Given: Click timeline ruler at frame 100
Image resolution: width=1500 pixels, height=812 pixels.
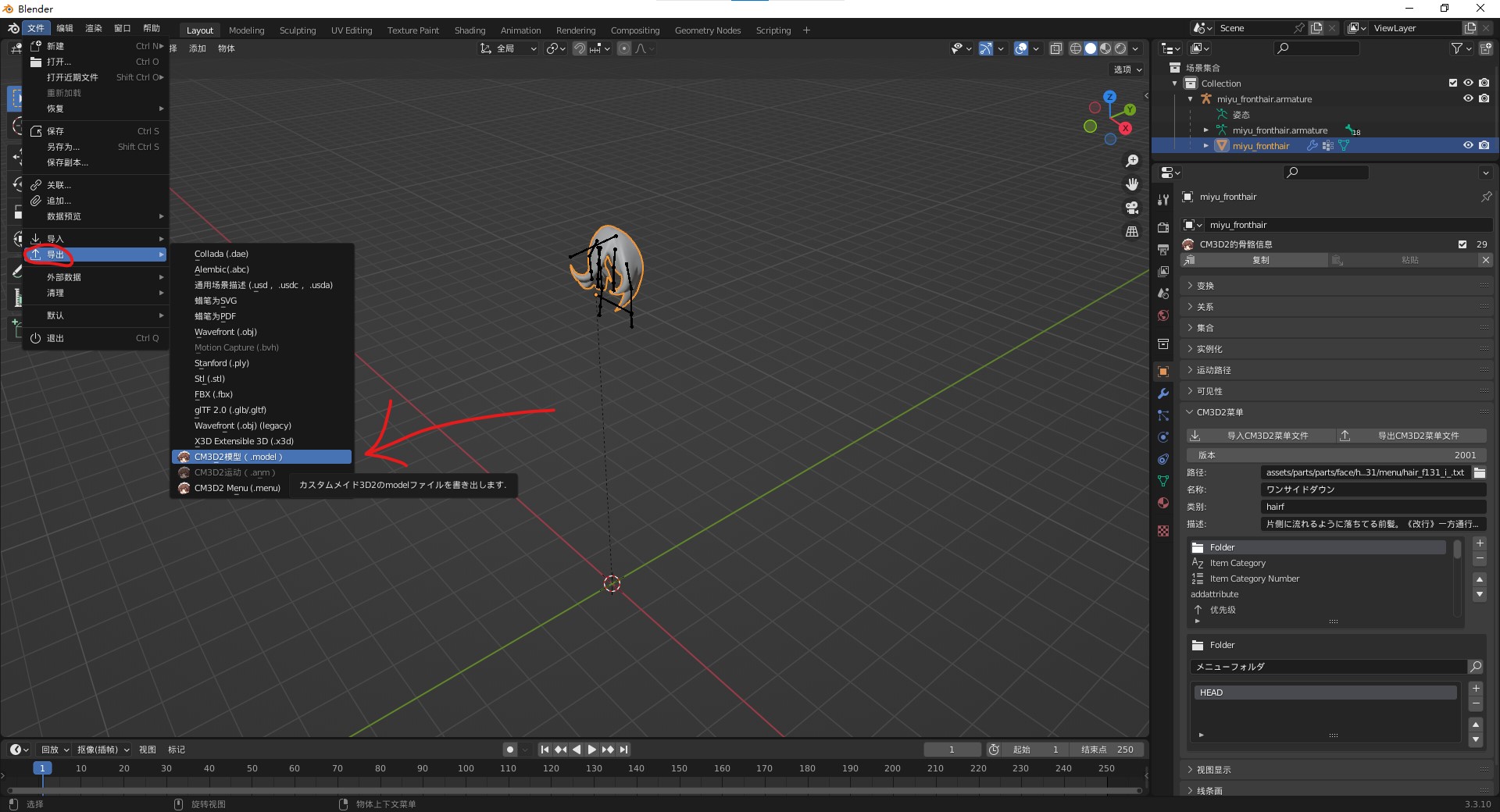Looking at the screenshot, I should pos(466,768).
